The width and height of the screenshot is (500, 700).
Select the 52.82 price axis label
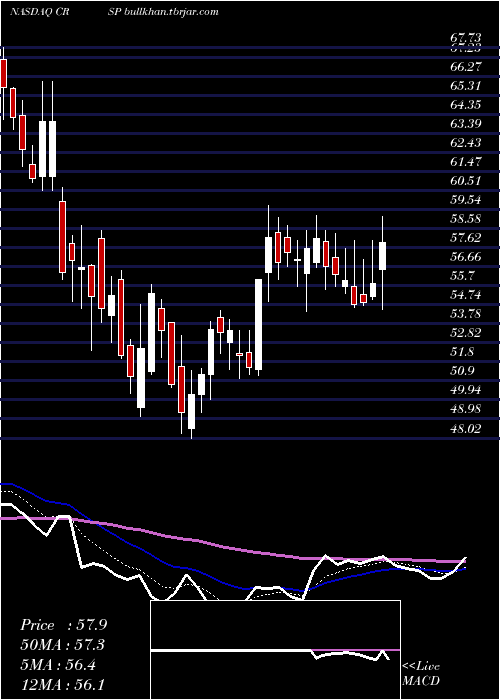click(465, 333)
